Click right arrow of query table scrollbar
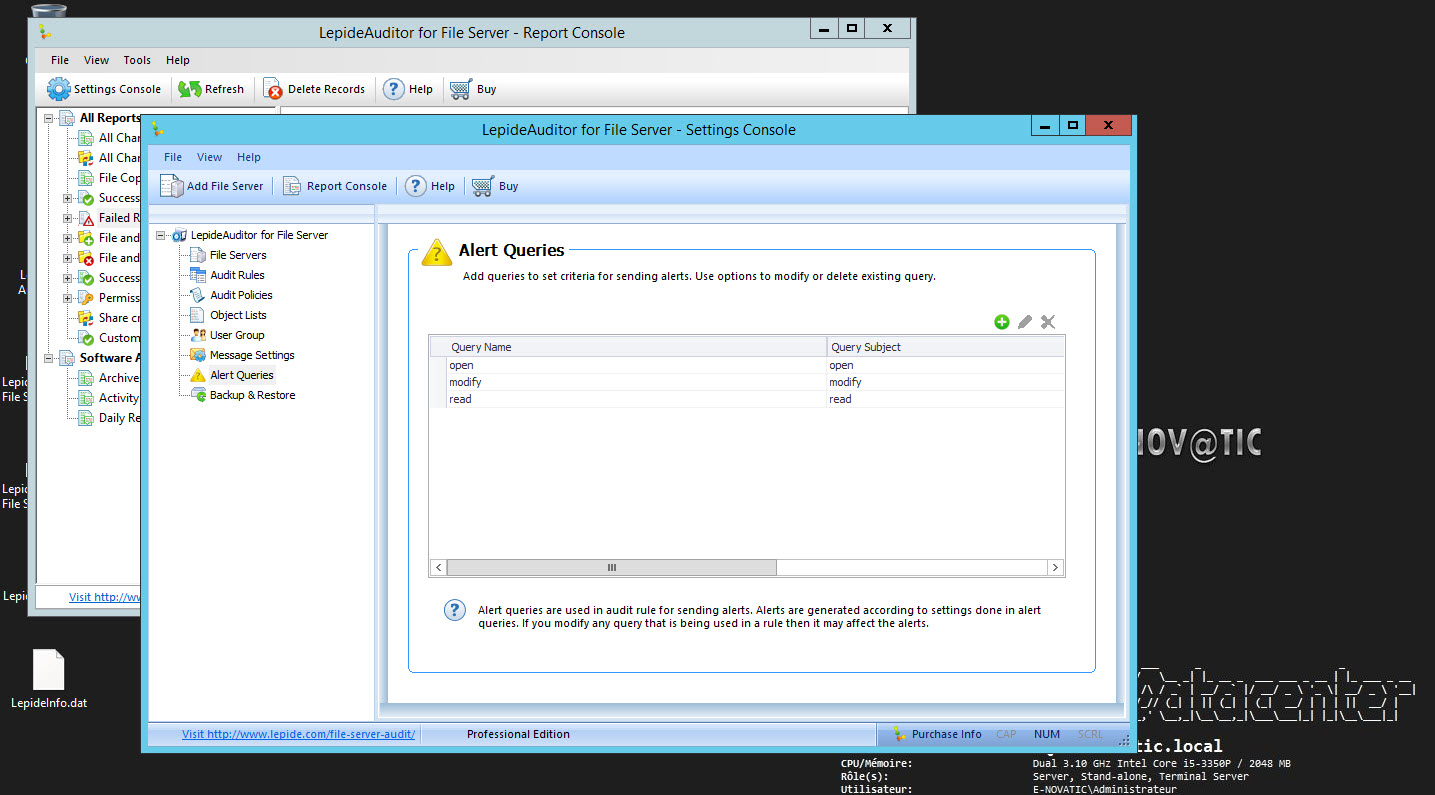 coord(1055,567)
